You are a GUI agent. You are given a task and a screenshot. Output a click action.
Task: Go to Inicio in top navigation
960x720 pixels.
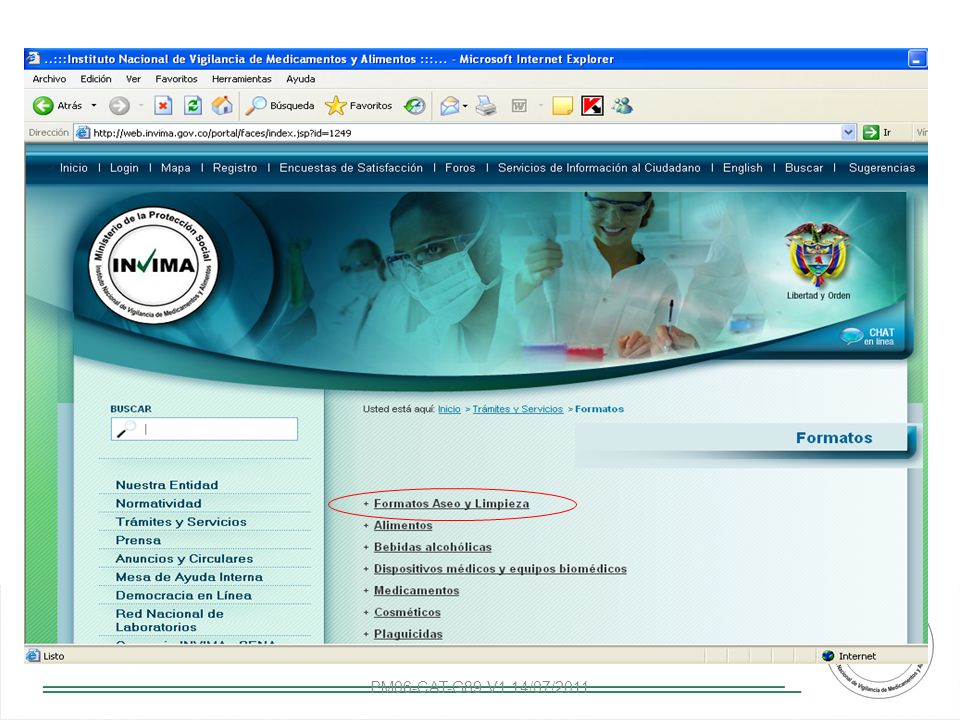[x=73, y=168]
